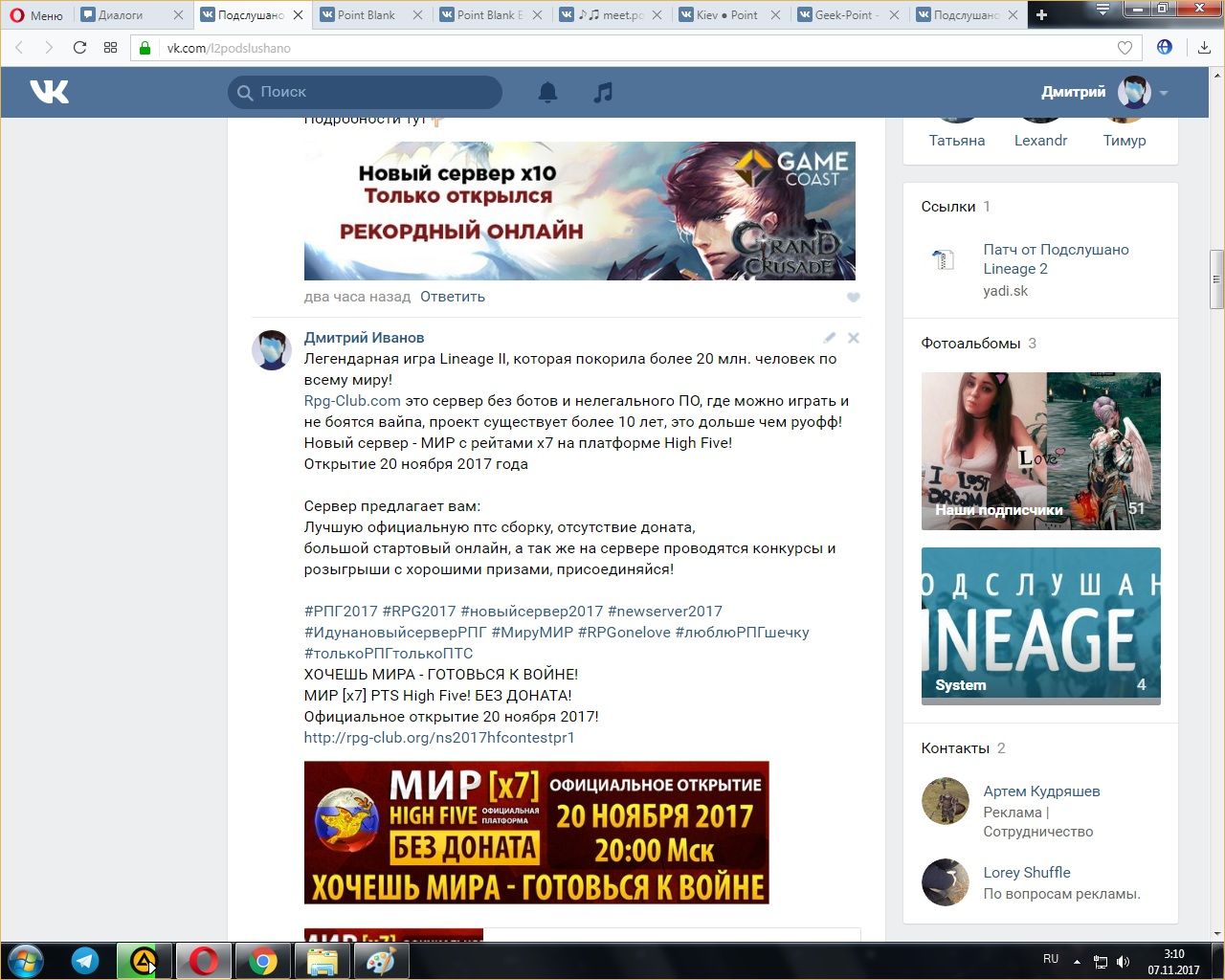Delete the comment with X icon
1225x980 pixels.
(854, 338)
